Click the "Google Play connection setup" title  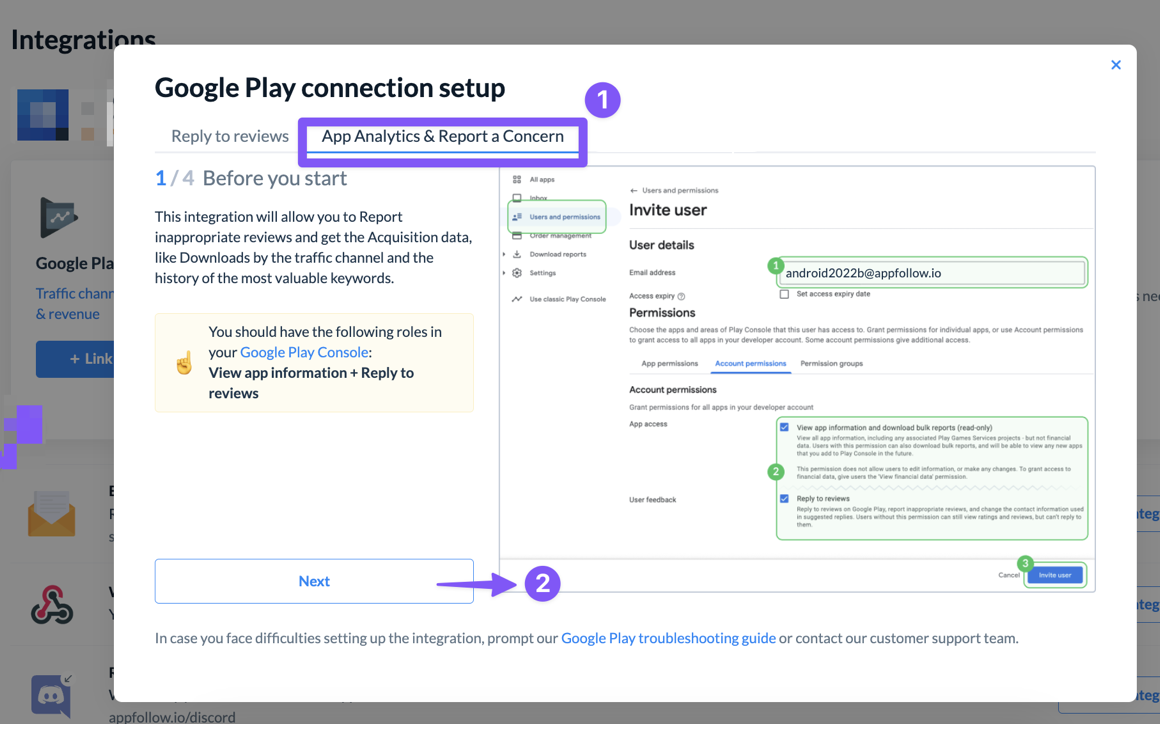[330, 88]
